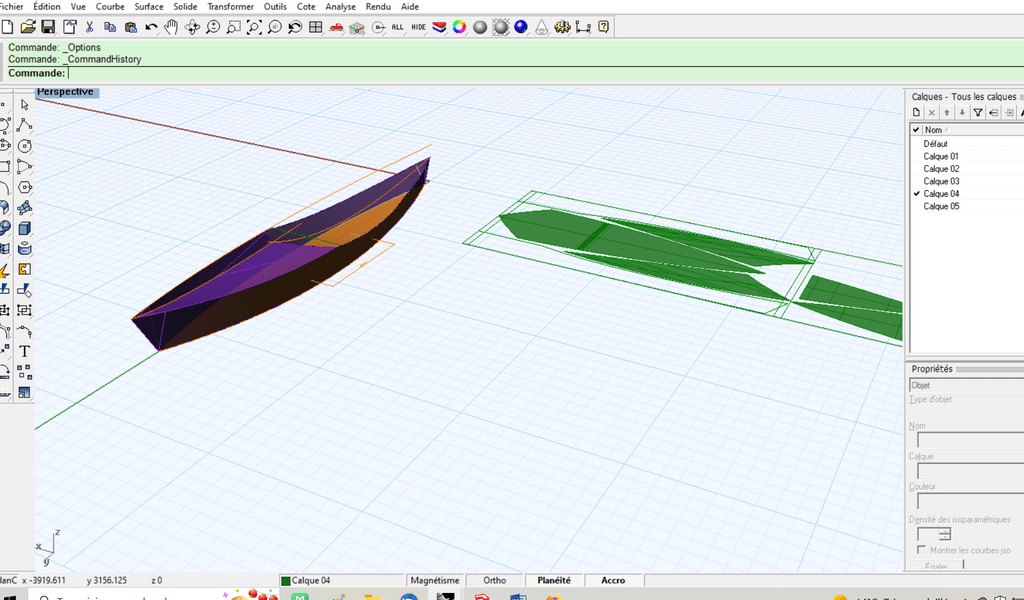
Task: Open help with the question mark icon
Action: (603, 27)
